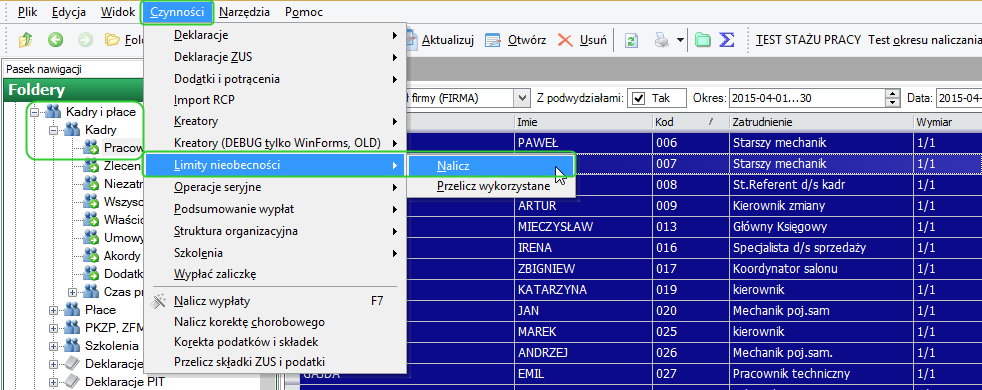The width and height of the screenshot is (982, 390).
Task: Open Dodatki i potrącenia submenu
Action: pos(276,79)
